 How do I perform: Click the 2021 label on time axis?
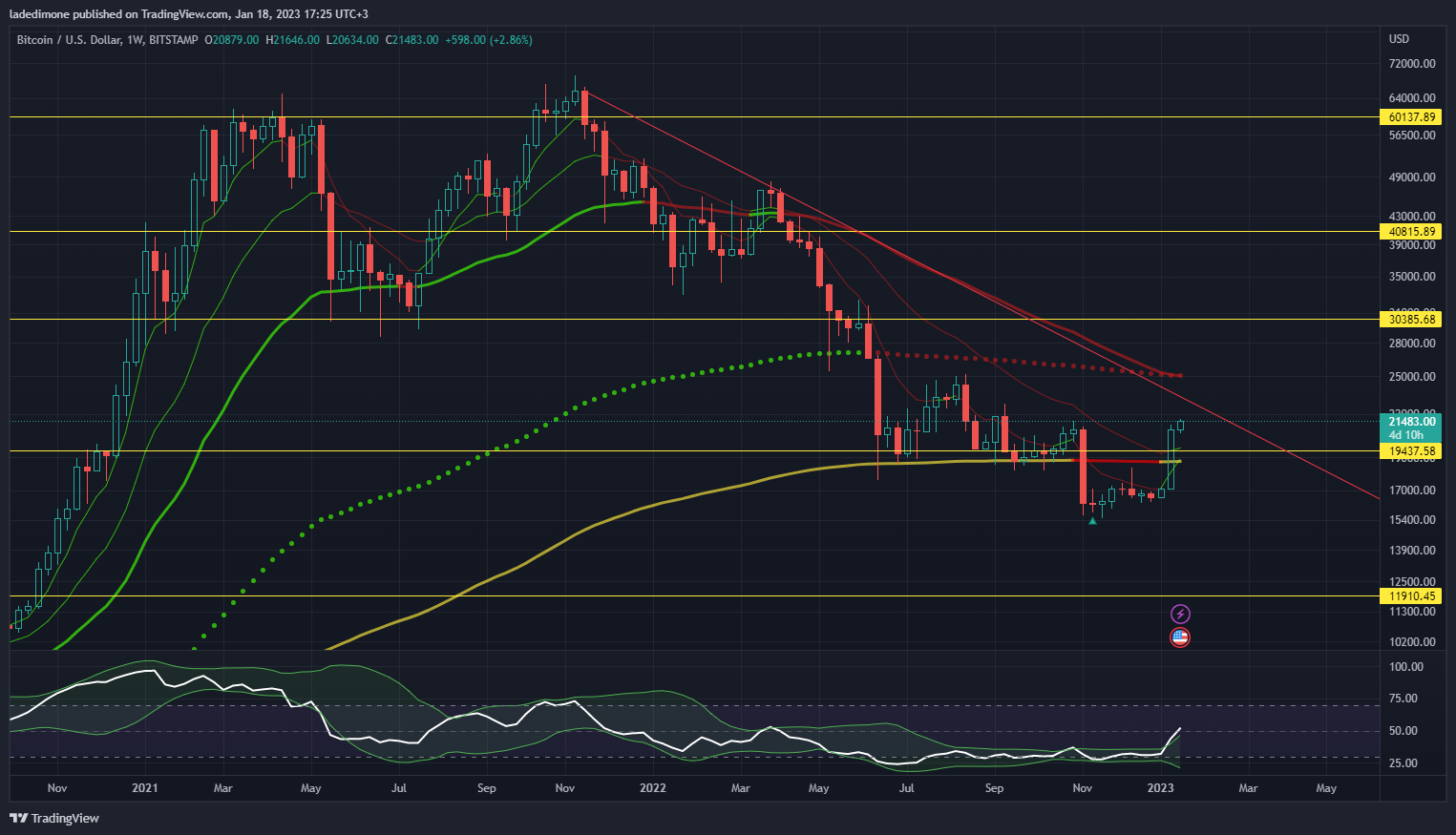pos(145,788)
